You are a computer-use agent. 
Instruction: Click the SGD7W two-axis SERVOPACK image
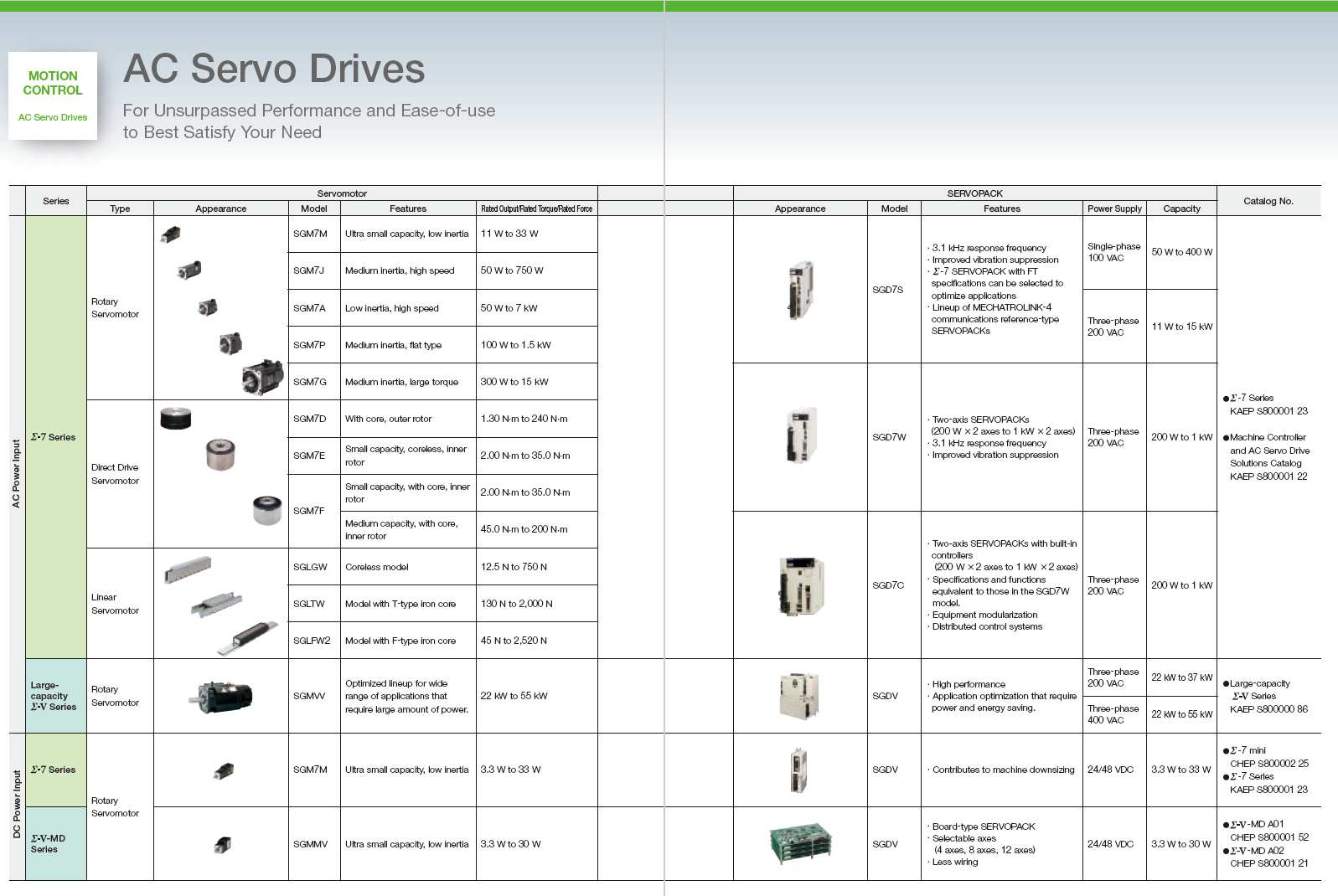(x=801, y=435)
